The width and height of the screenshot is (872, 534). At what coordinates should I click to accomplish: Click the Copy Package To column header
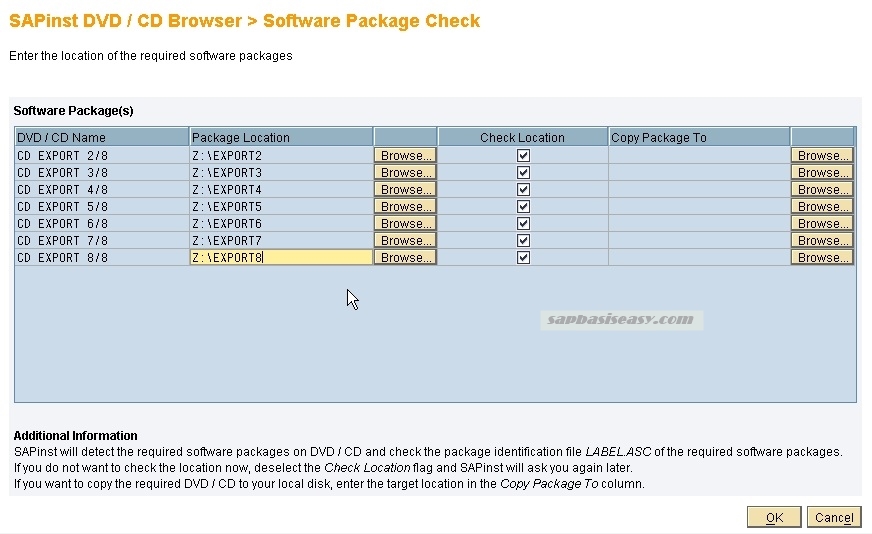coord(699,137)
